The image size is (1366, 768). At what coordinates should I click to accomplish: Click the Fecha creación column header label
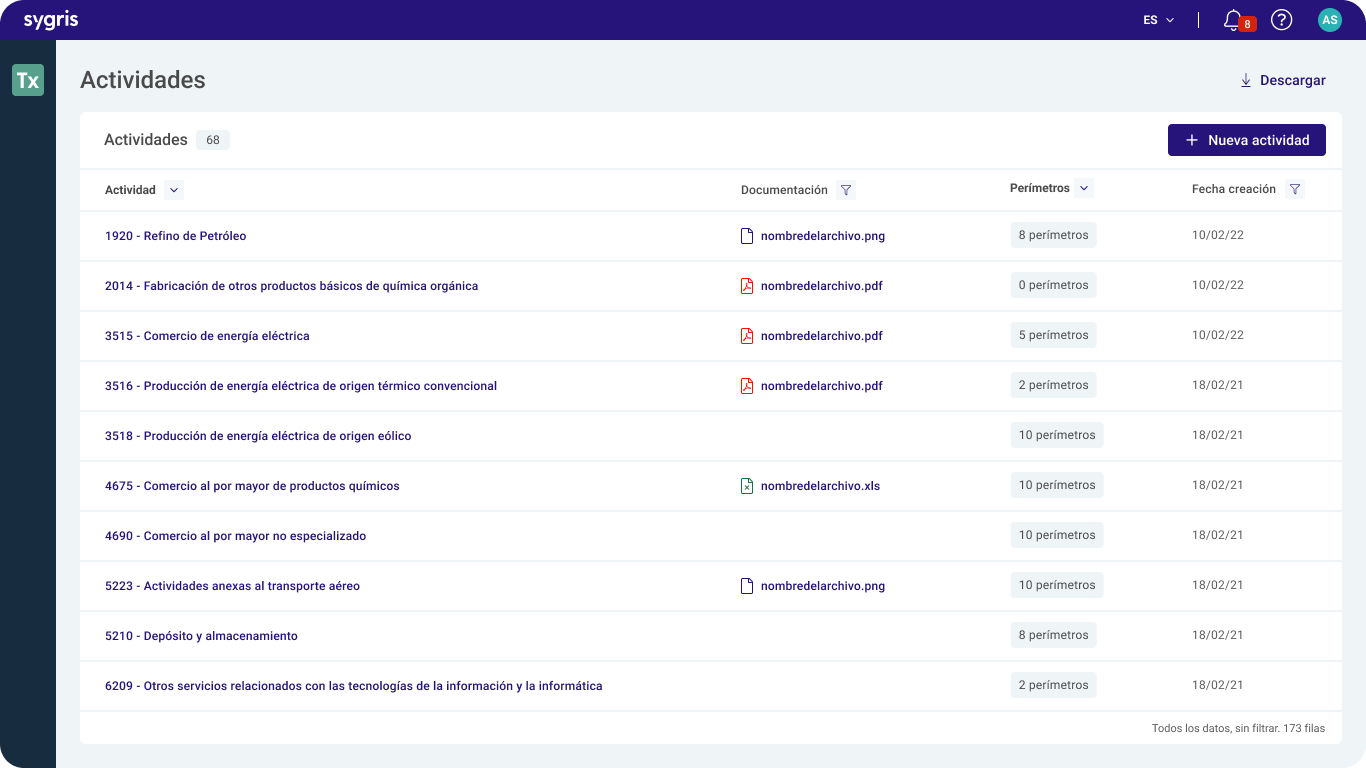tap(1234, 189)
